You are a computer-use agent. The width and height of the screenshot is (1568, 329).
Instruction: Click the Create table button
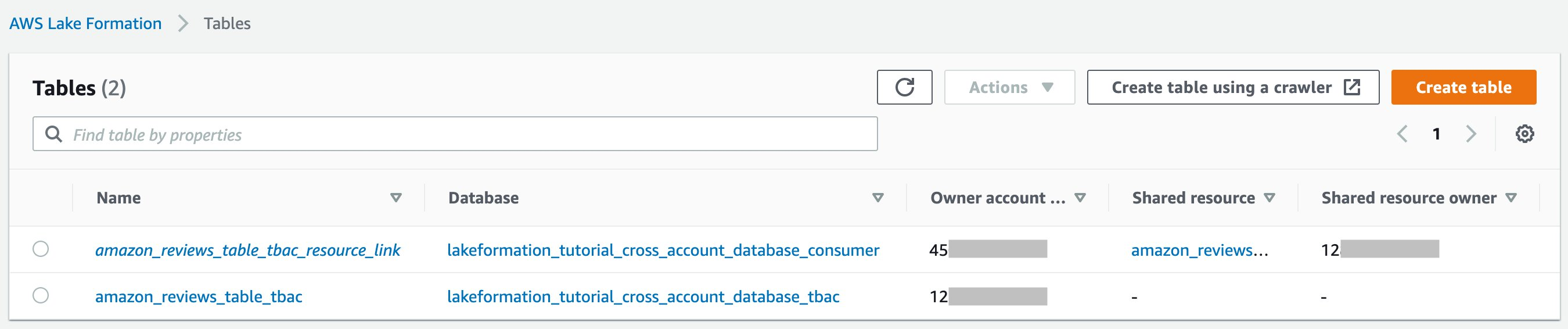tap(1463, 87)
